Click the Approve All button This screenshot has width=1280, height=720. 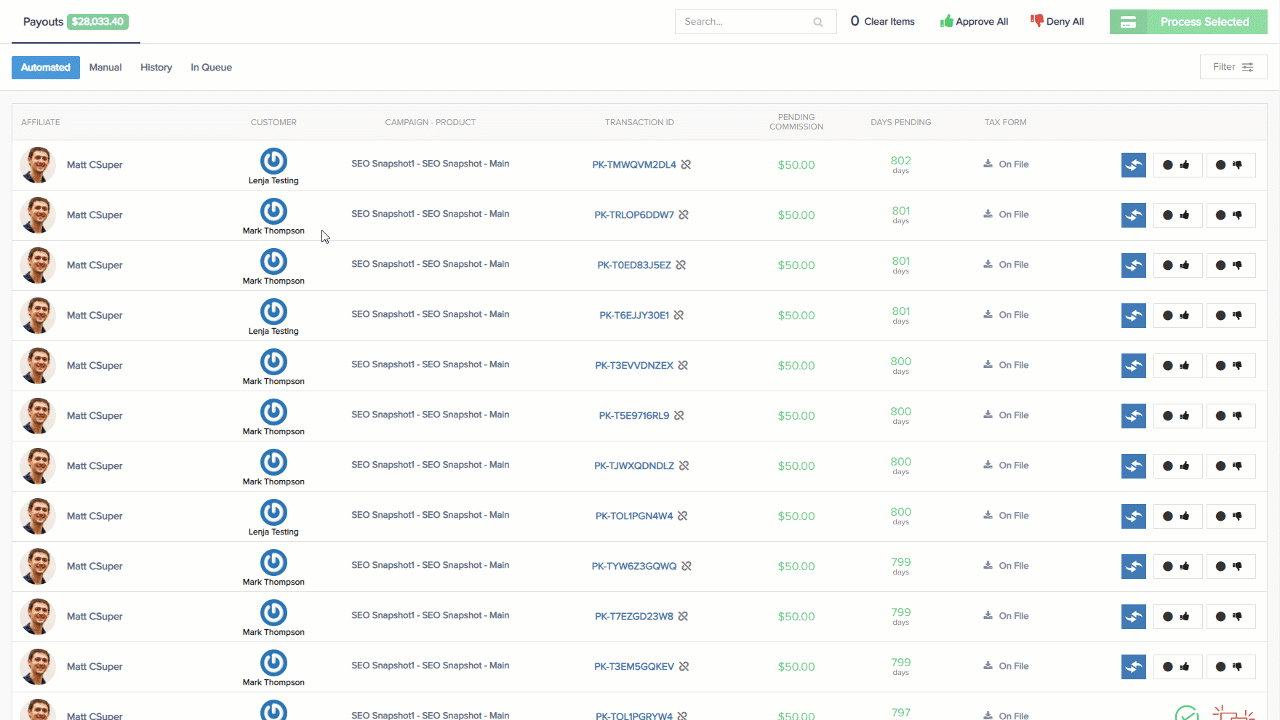[974, 22]
